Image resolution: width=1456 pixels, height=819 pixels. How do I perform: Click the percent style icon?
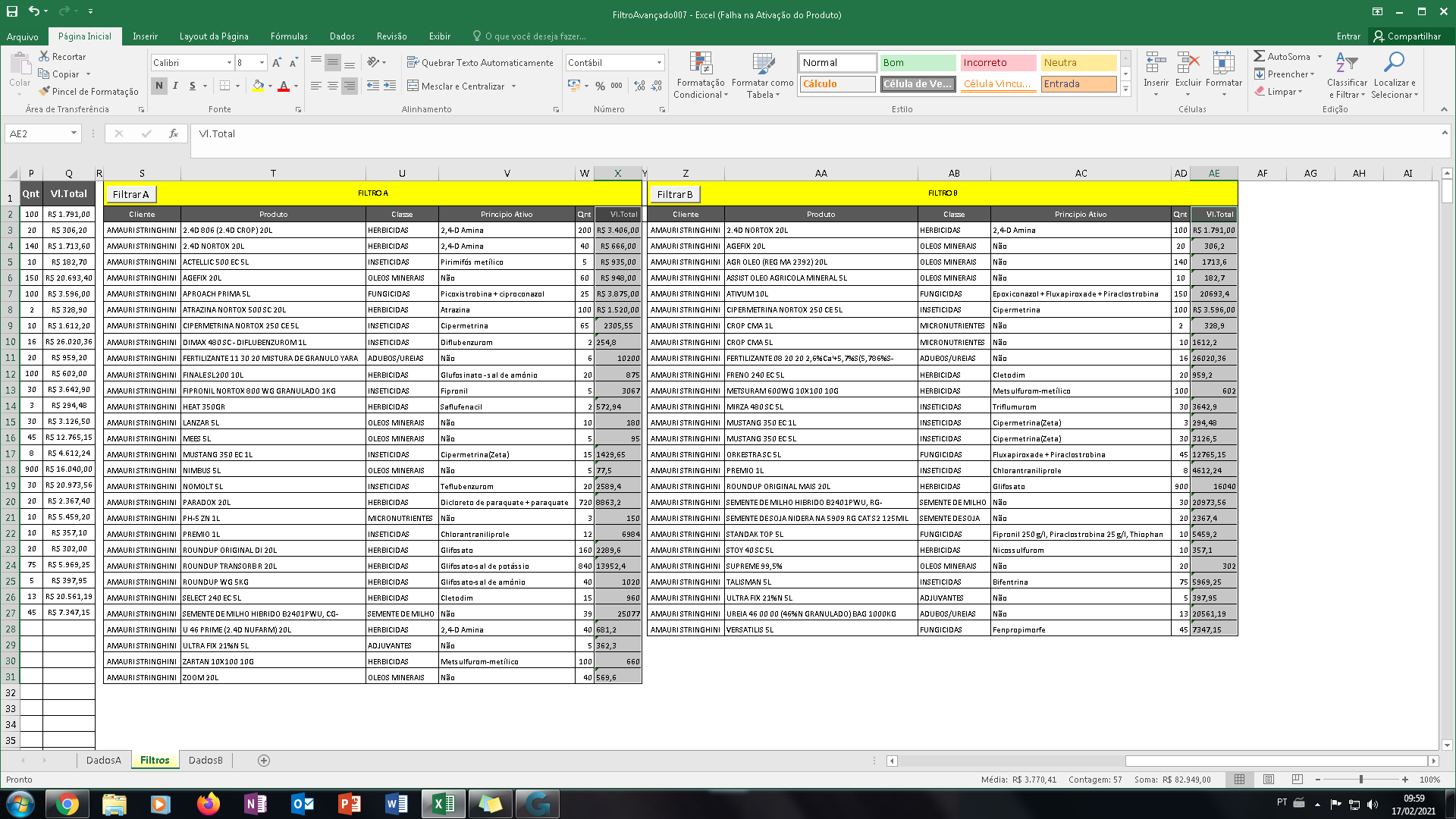pos(600,86)
